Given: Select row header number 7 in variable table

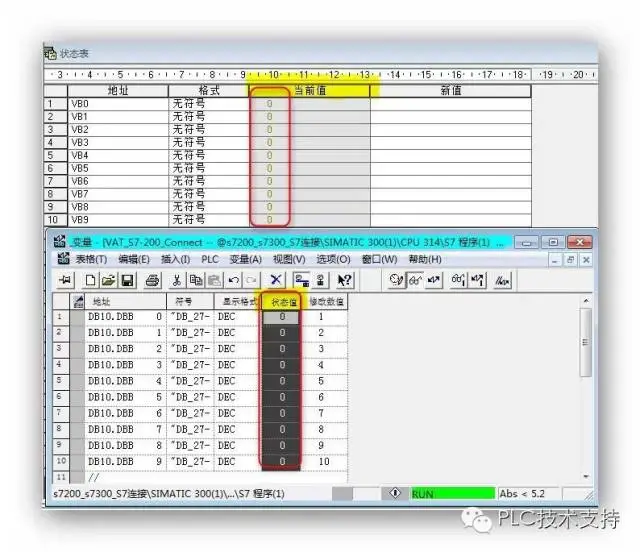Looking at the screenshot, I should click(x=61, y=413).
